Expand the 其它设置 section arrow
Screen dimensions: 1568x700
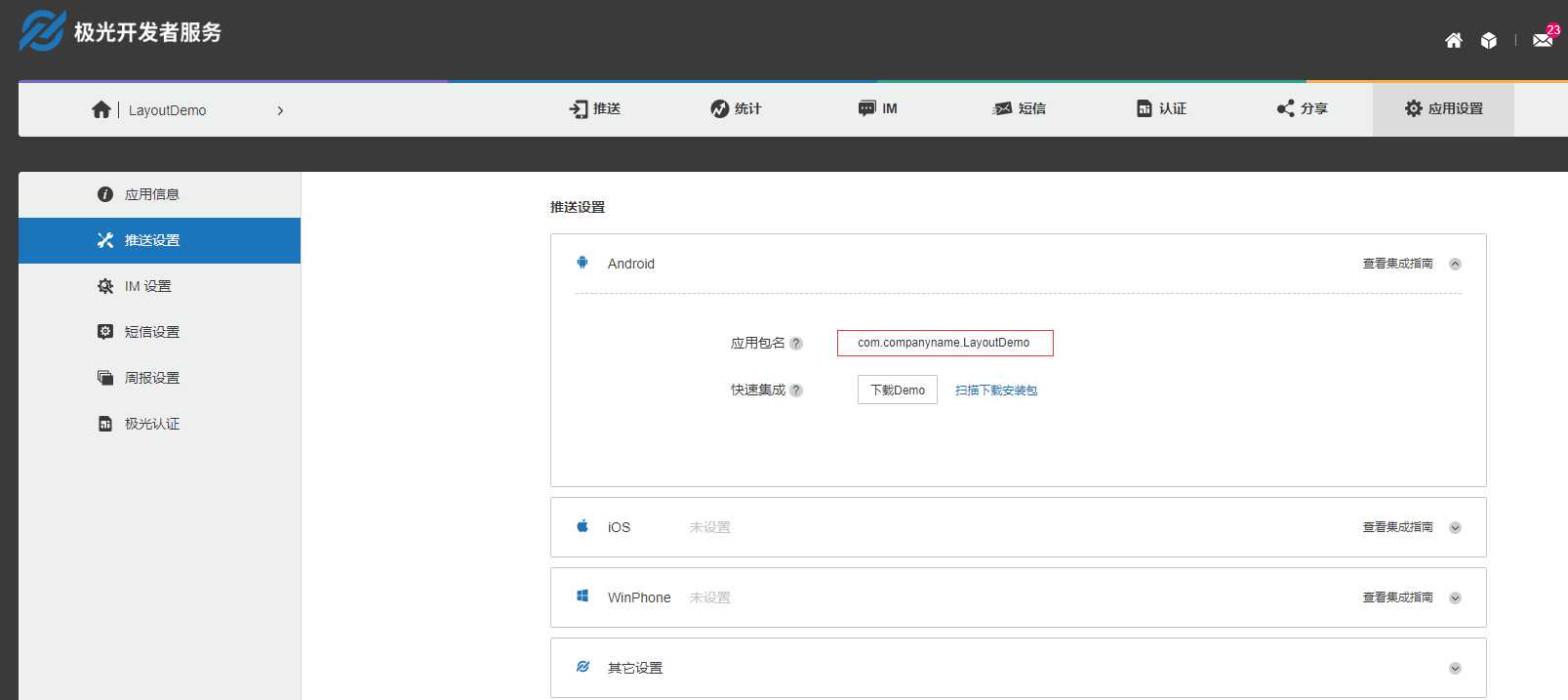tap(1455, 668)
